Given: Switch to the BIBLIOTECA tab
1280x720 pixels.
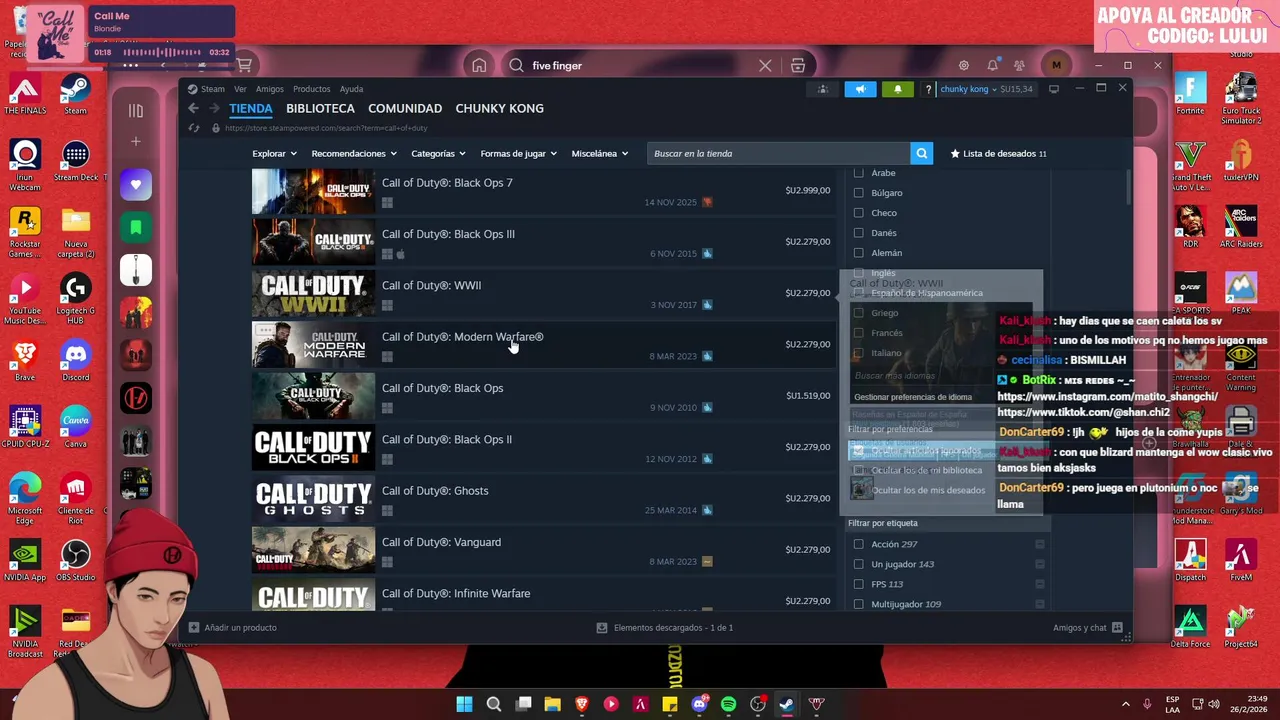Looking at the screenshot, I should [320, 108].
